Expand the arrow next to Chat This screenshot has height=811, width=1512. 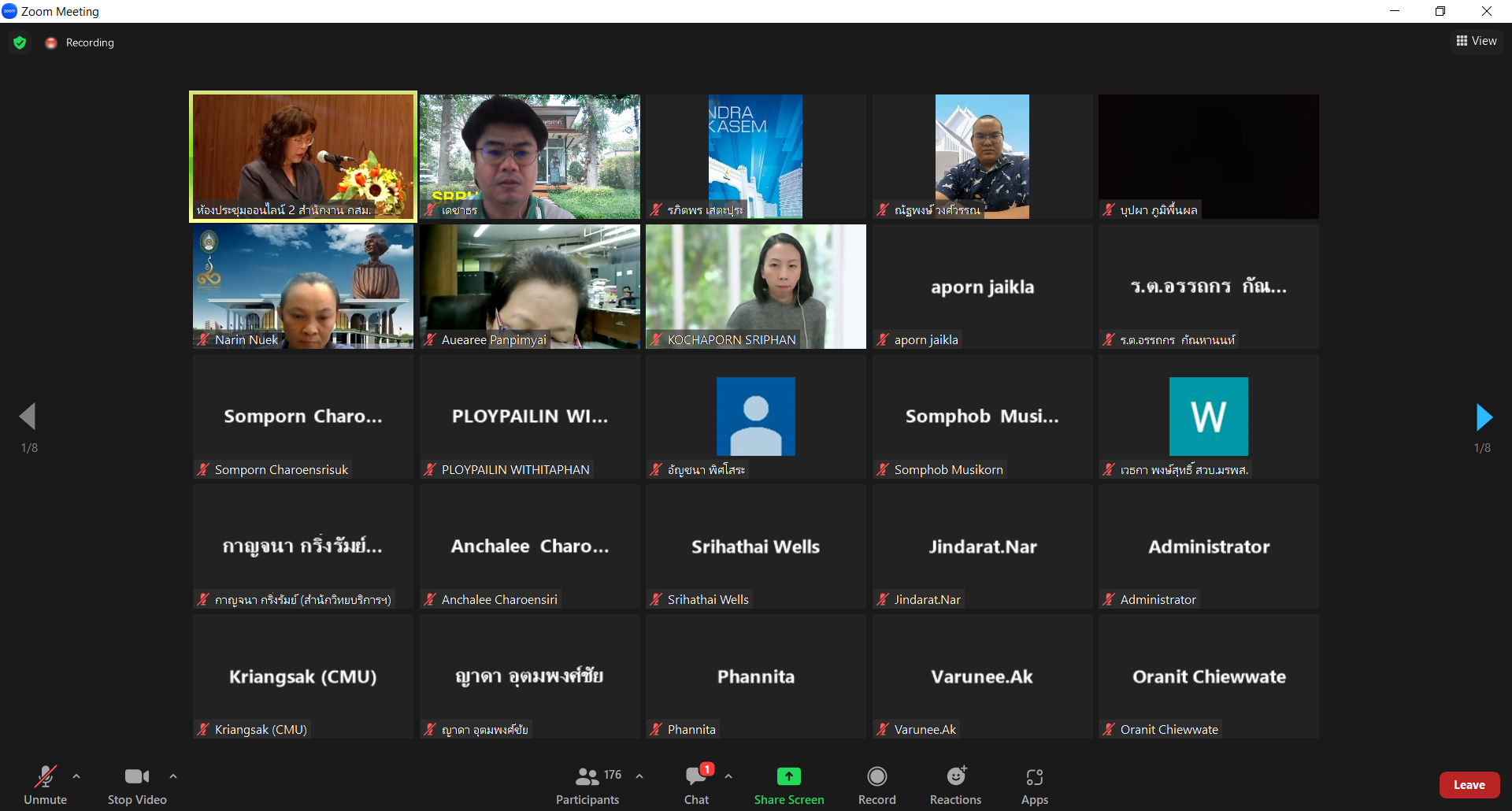tap(728, 776)
